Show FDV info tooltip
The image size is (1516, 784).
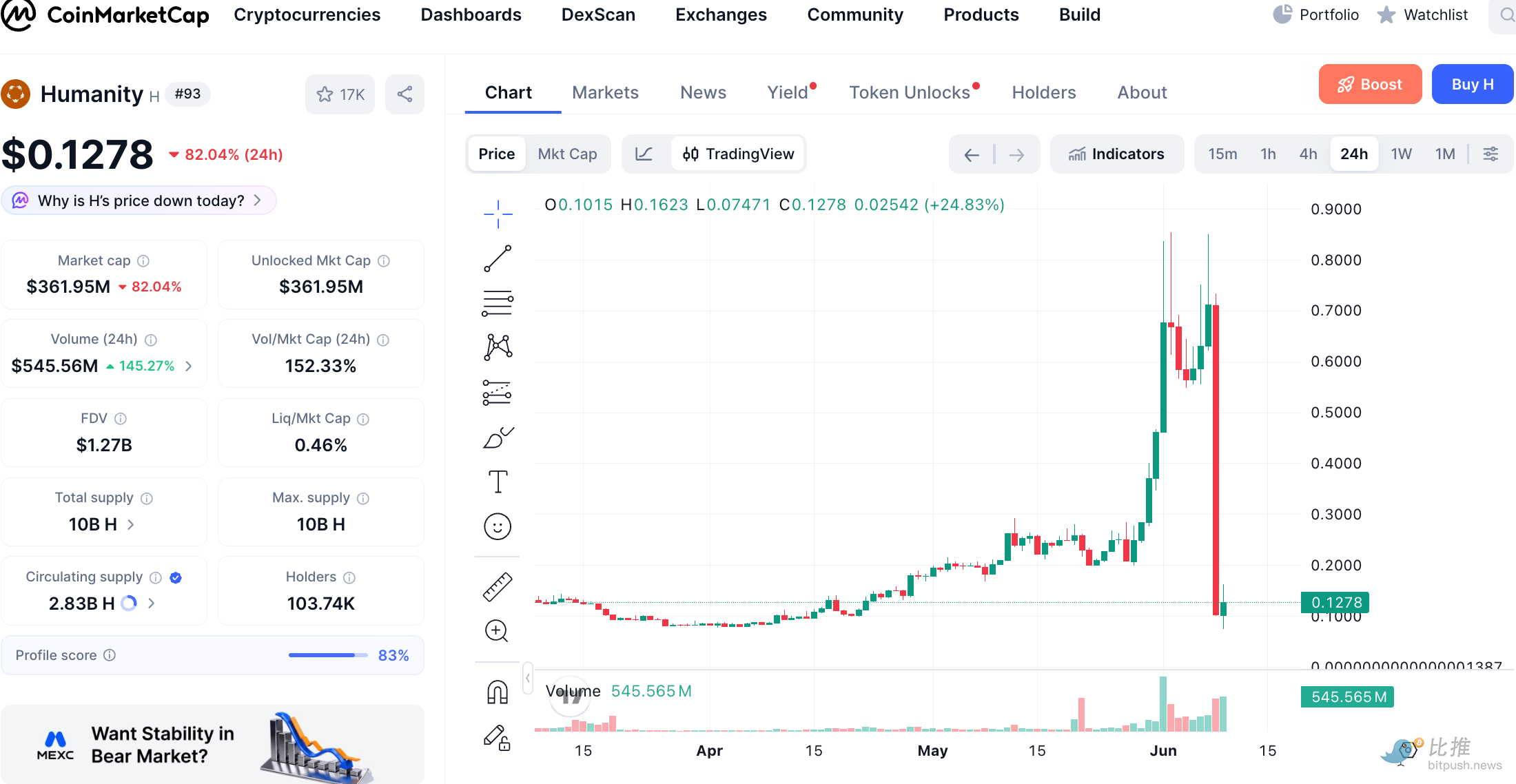(121, 419)
